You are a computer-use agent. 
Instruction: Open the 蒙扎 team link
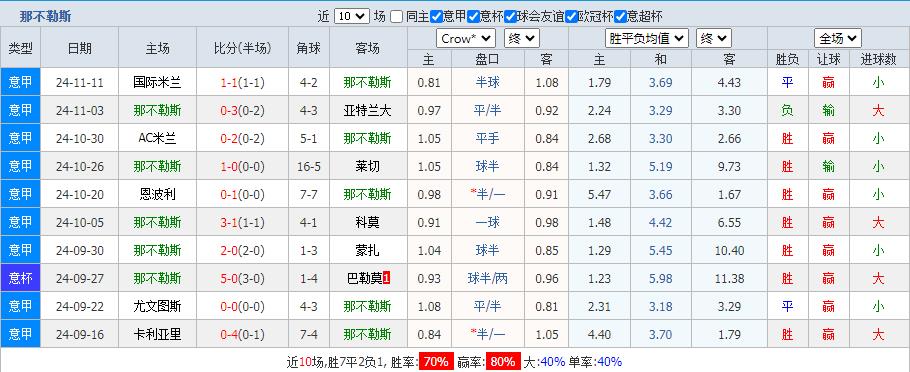pos(367,250)
